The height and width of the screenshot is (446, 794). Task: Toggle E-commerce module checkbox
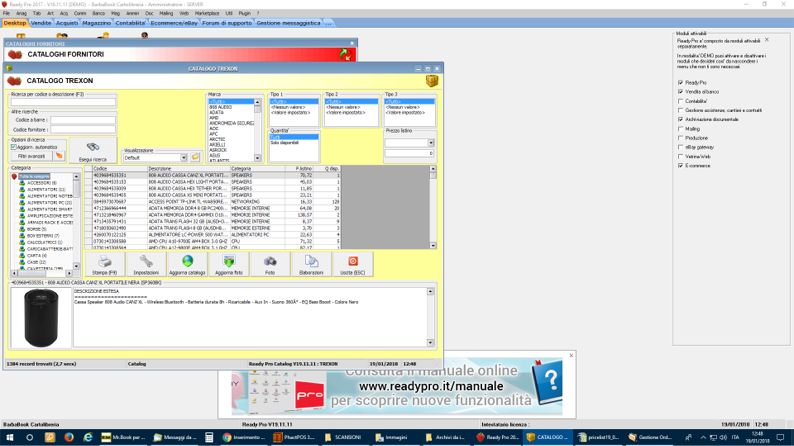681,166
